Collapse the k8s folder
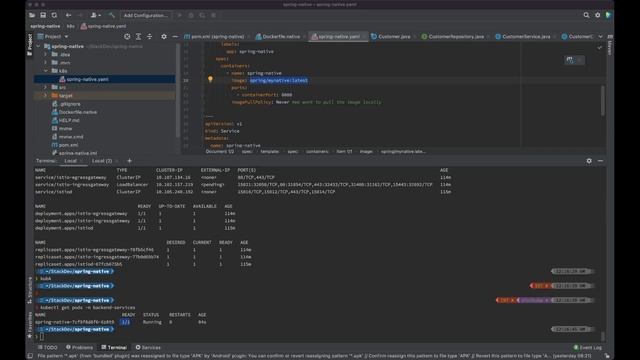Screen dimensions: 640x360 (46, 71)
